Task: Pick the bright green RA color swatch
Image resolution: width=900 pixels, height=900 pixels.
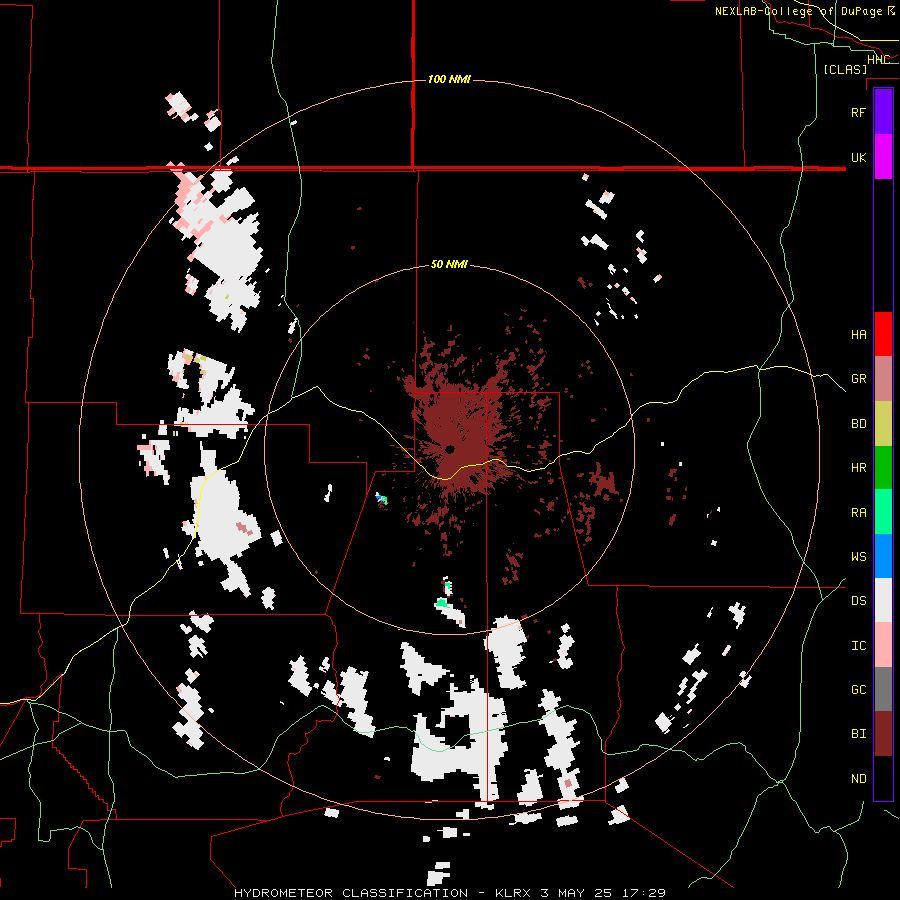Action: pos(883,512)
